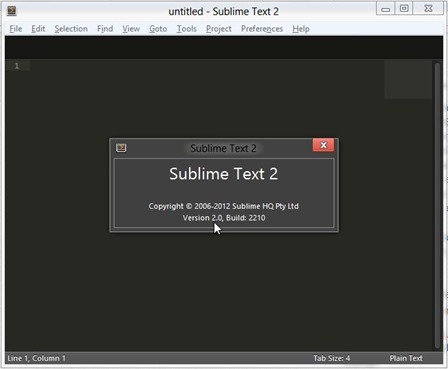The image size is (448, 369).
Task: Click the large Sublime Text 2 heading in dialog
Action: [x=223, y=174]
